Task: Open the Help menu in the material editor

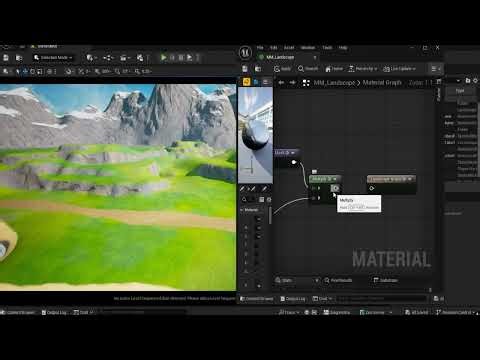Action: [343, 48]
